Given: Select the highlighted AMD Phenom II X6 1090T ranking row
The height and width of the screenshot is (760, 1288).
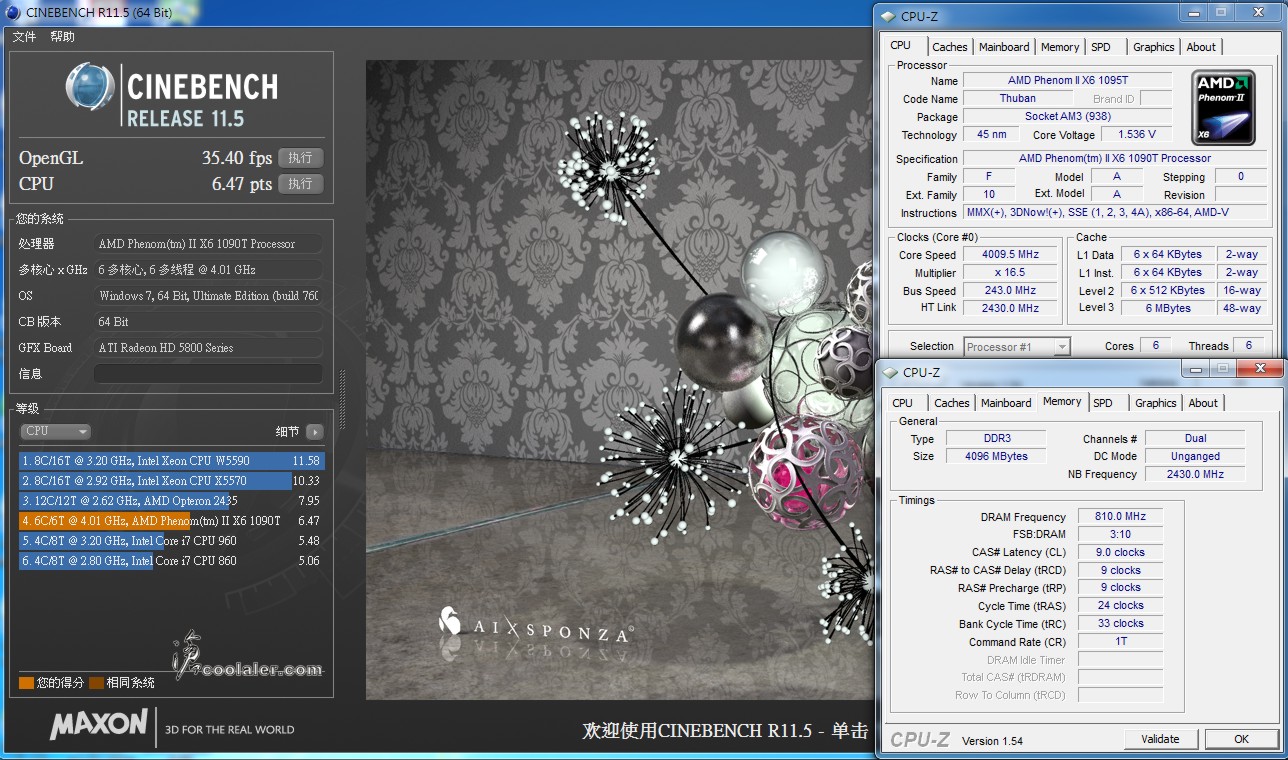Looking at the screenshot, I should pos(171,521).
